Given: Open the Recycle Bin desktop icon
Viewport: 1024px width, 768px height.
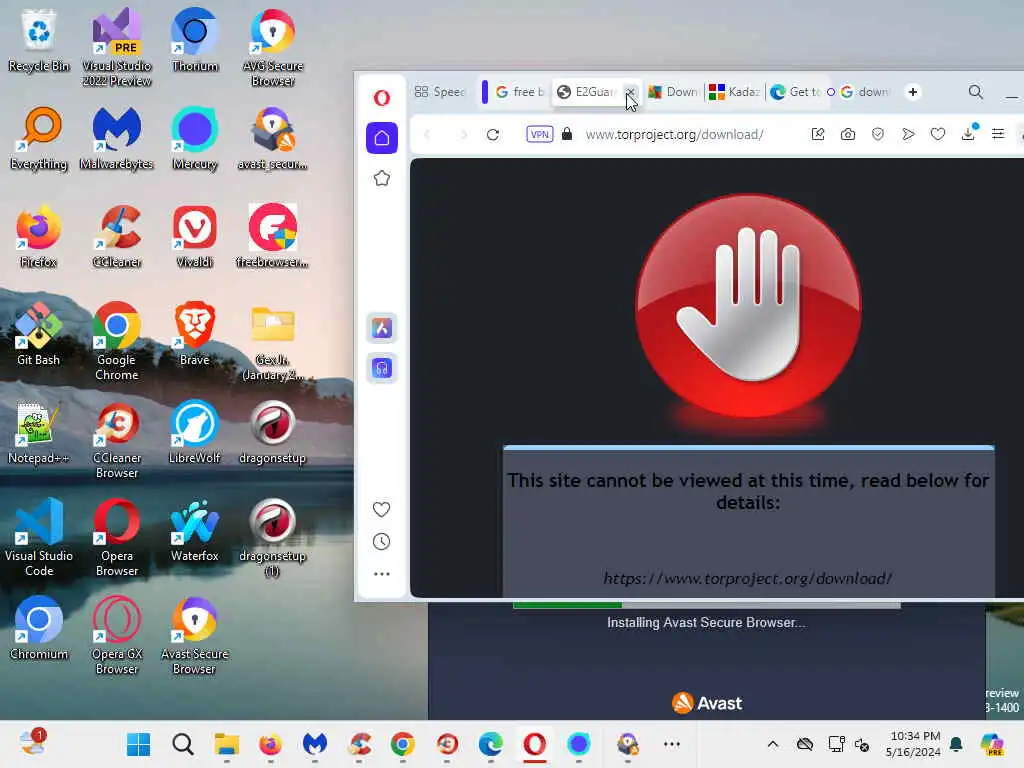Looking at the screenshot, I should (x=39, y=40).
